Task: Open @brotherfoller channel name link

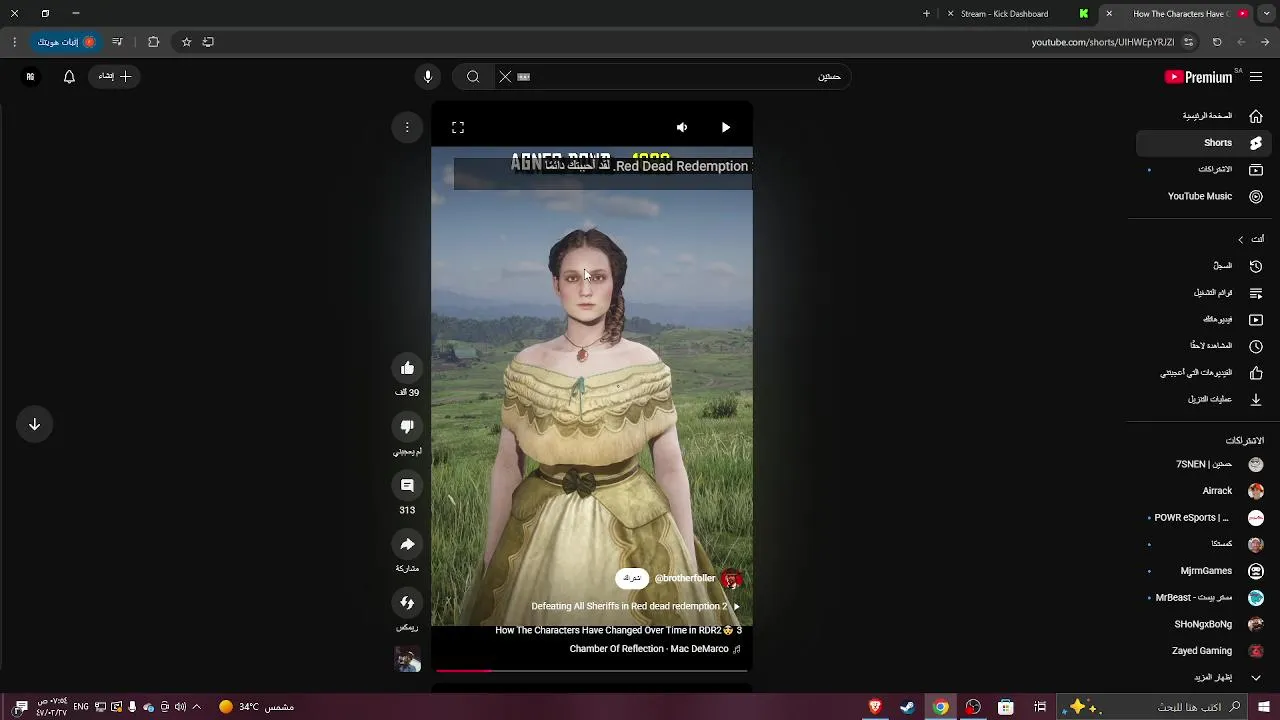Action: click(685, 578)
